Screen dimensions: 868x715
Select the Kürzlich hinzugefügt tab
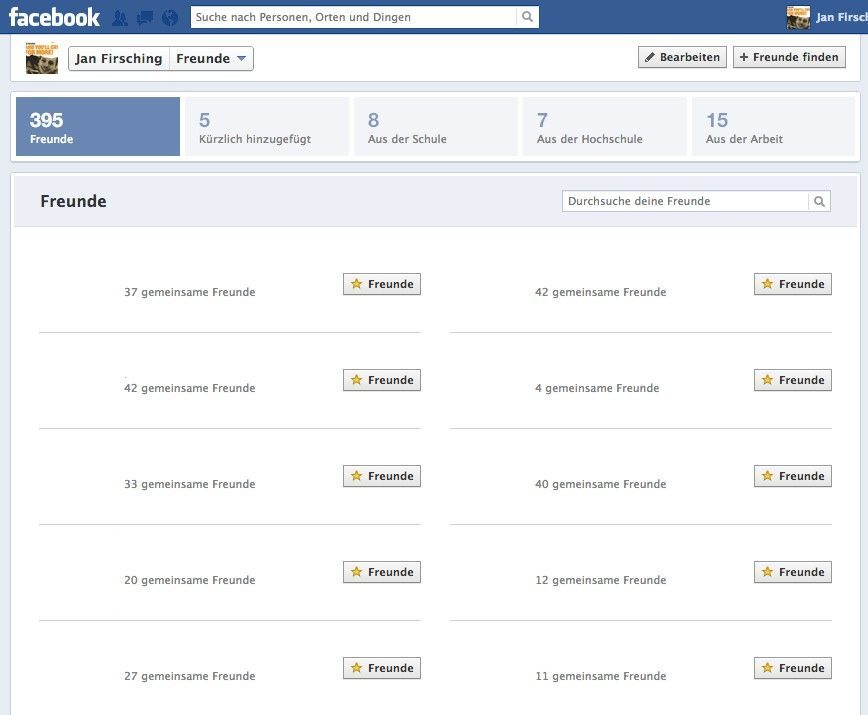[267, 127]
